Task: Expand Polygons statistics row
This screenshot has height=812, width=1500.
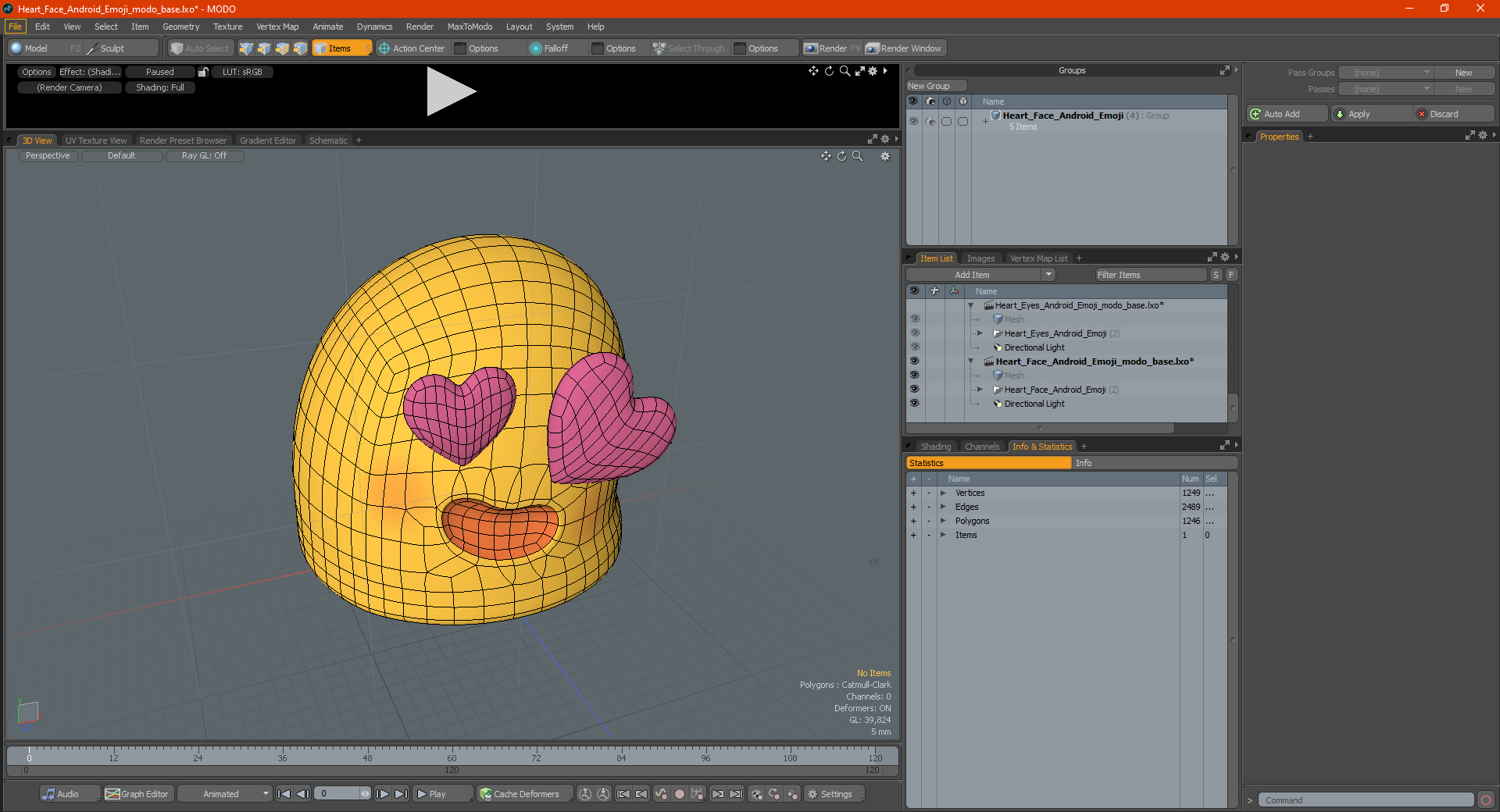Action: [943, 521]
